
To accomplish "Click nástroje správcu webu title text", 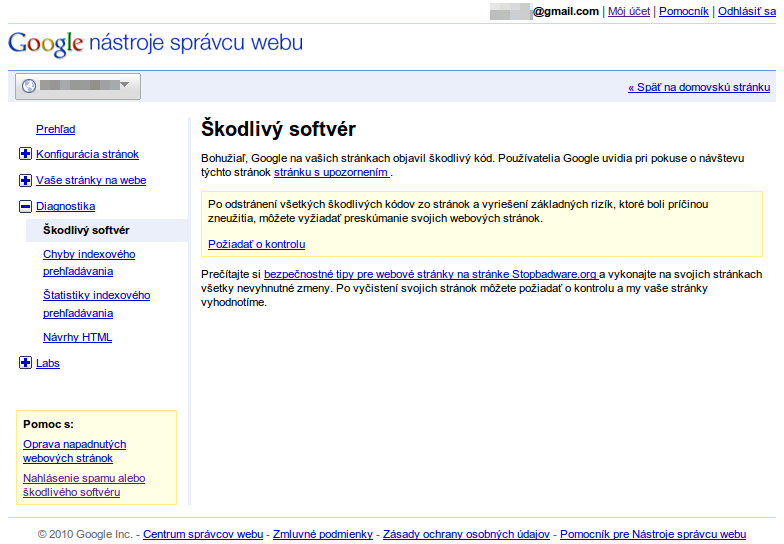I will click(196, 42).
